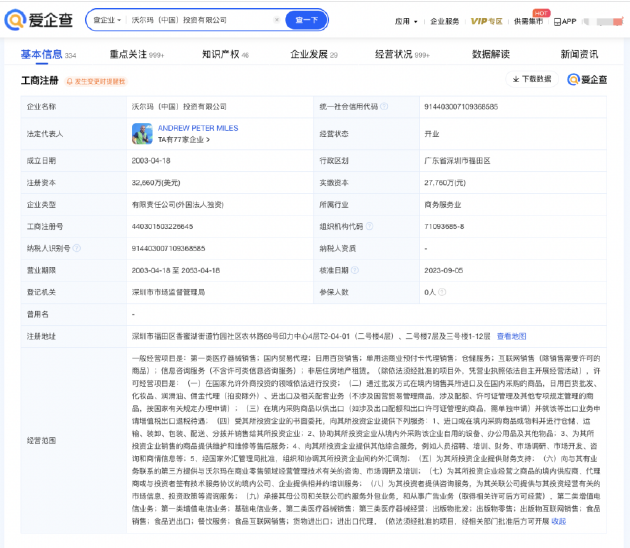Screen dimensions: 630x548
Task: Click the help icon beside 核准日期
Action: (x=355, y=270)
